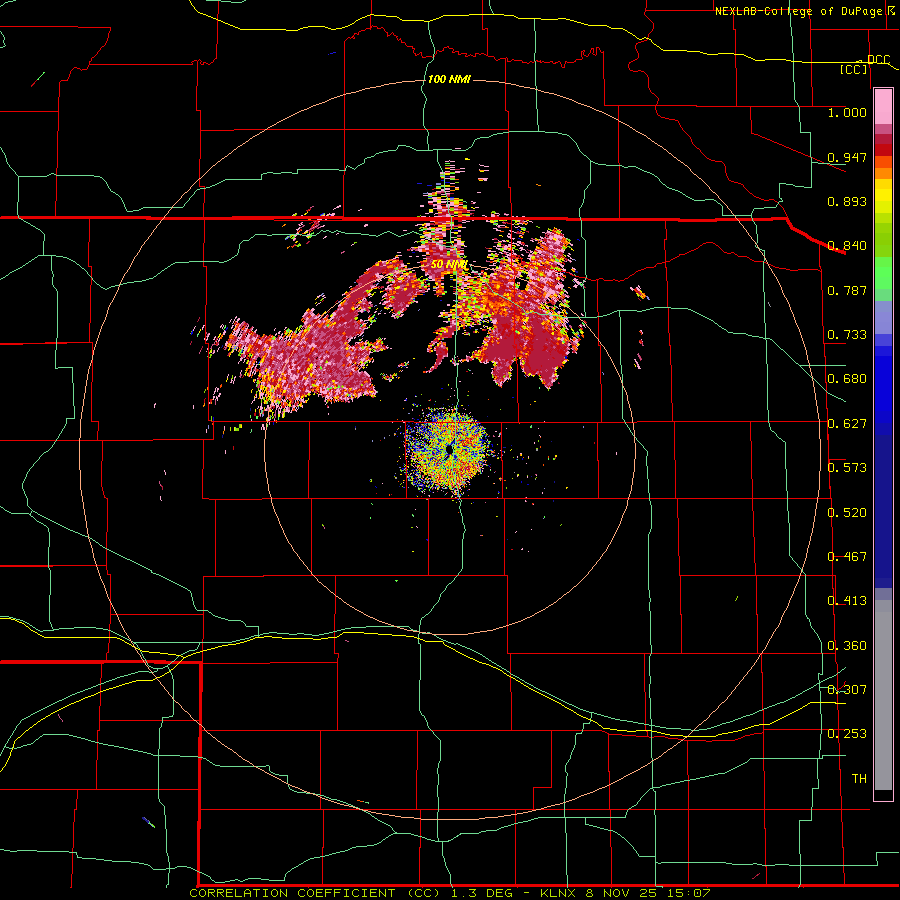Click the 0.413 color scale value
This screenshot has width=900, height=900.
(x=847, y=601)
